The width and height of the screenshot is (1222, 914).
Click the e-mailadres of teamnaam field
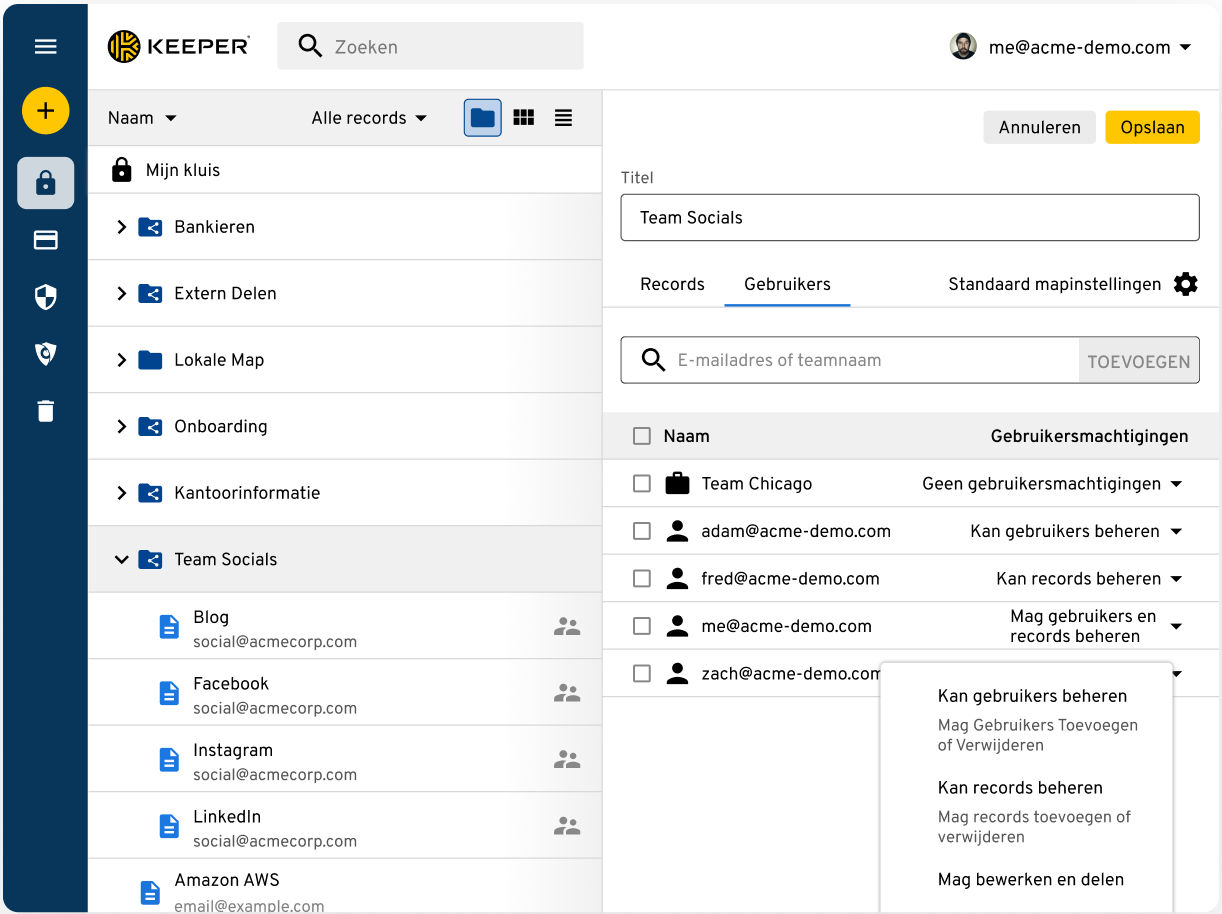coord(870,360)
